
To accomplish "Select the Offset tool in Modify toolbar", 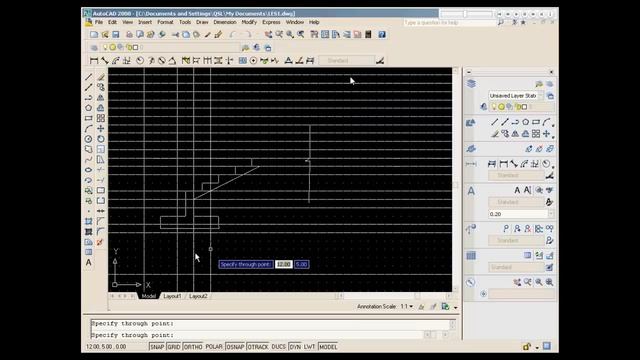I will (x=101, y=108).
